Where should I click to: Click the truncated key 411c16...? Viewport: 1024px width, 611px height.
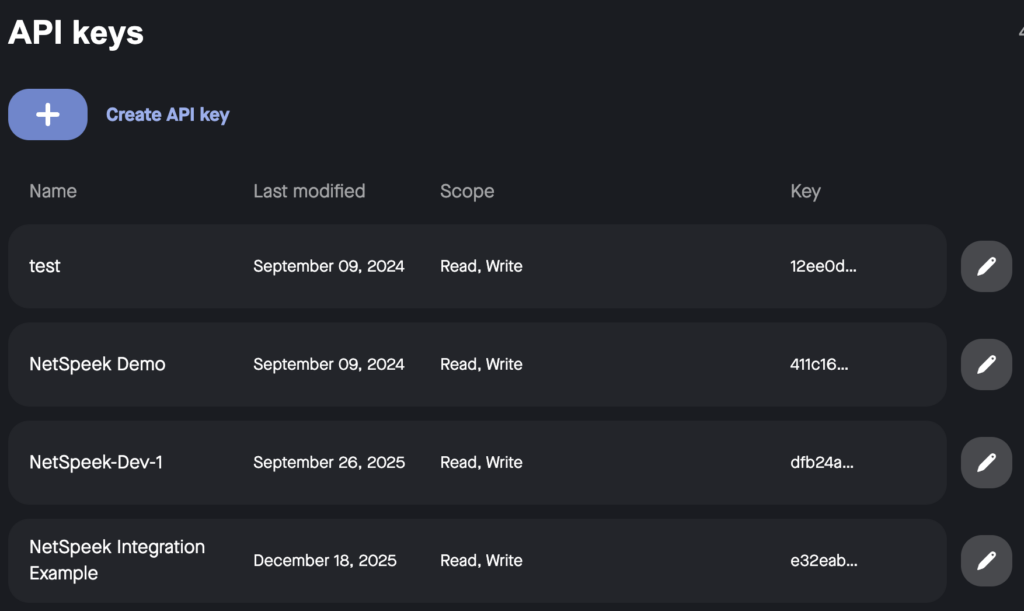point(819,364)
